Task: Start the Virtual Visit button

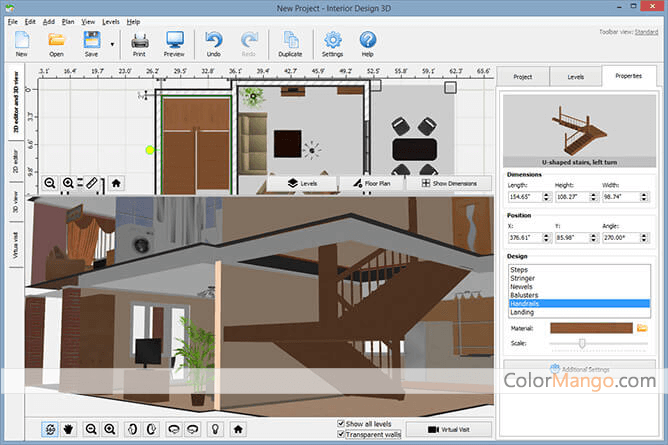Action: click(x=447, y=429)
